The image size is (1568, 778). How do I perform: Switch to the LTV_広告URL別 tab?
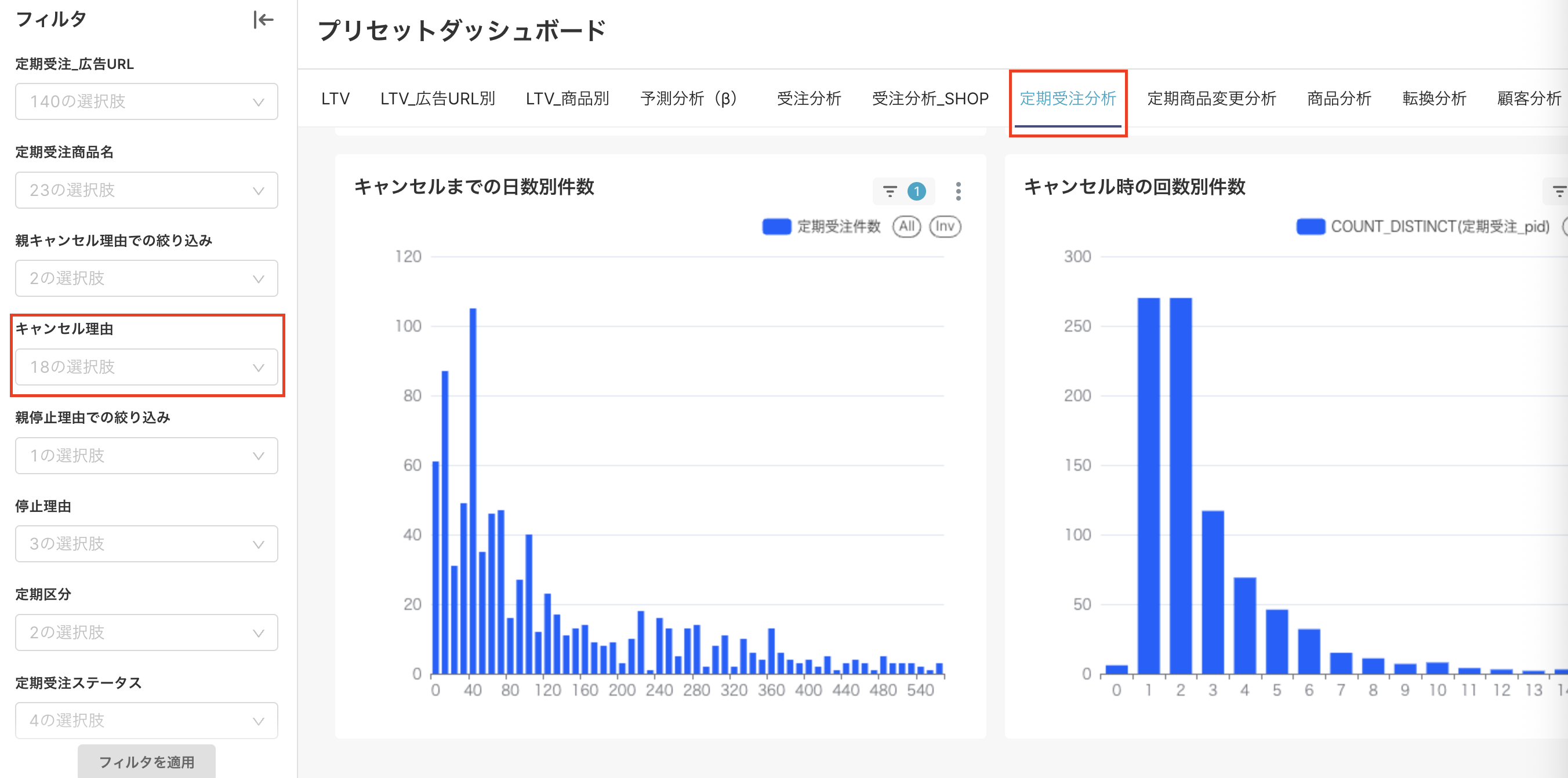click(438, 99)
